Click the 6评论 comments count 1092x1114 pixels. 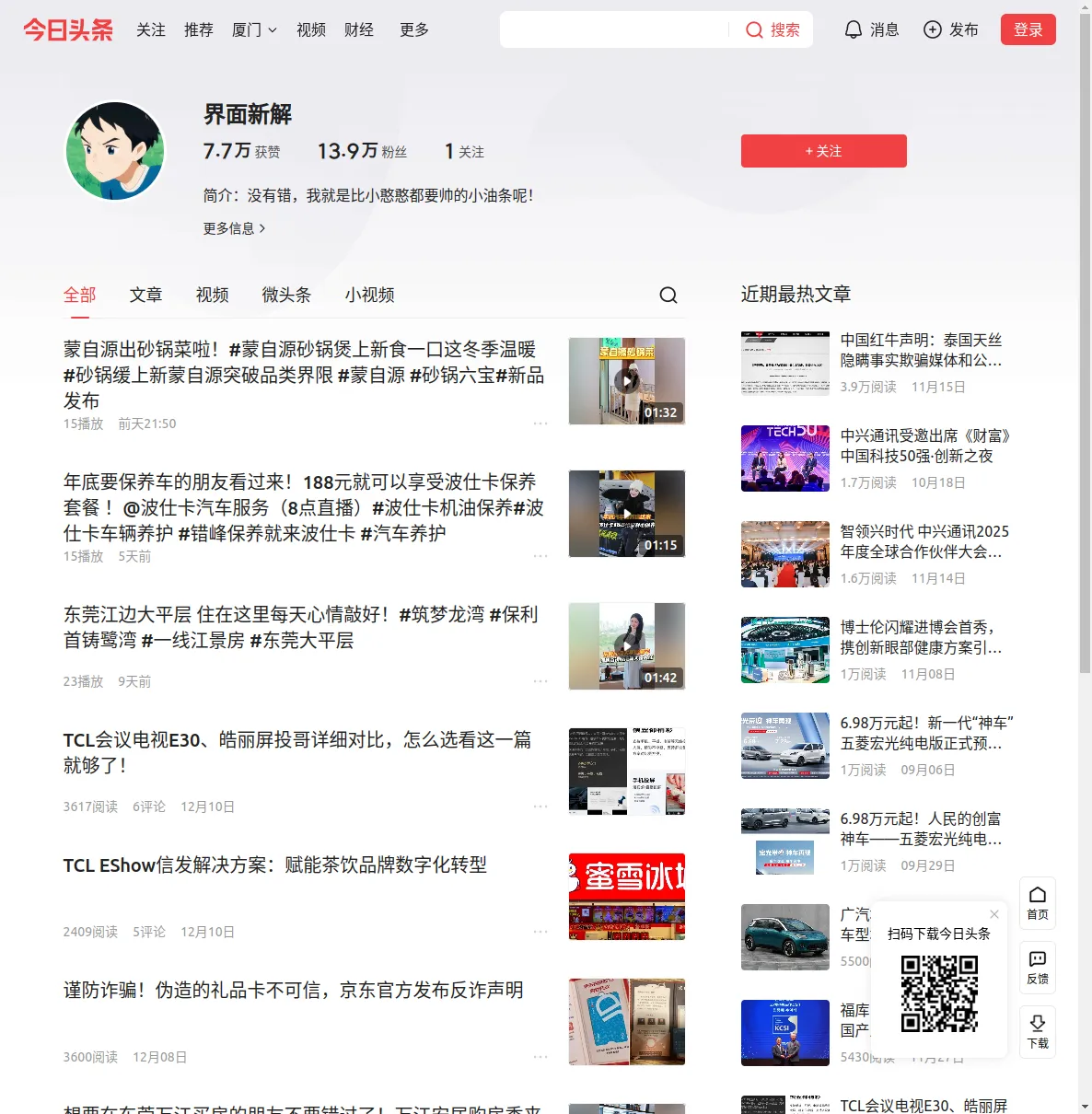coord(149,806)
